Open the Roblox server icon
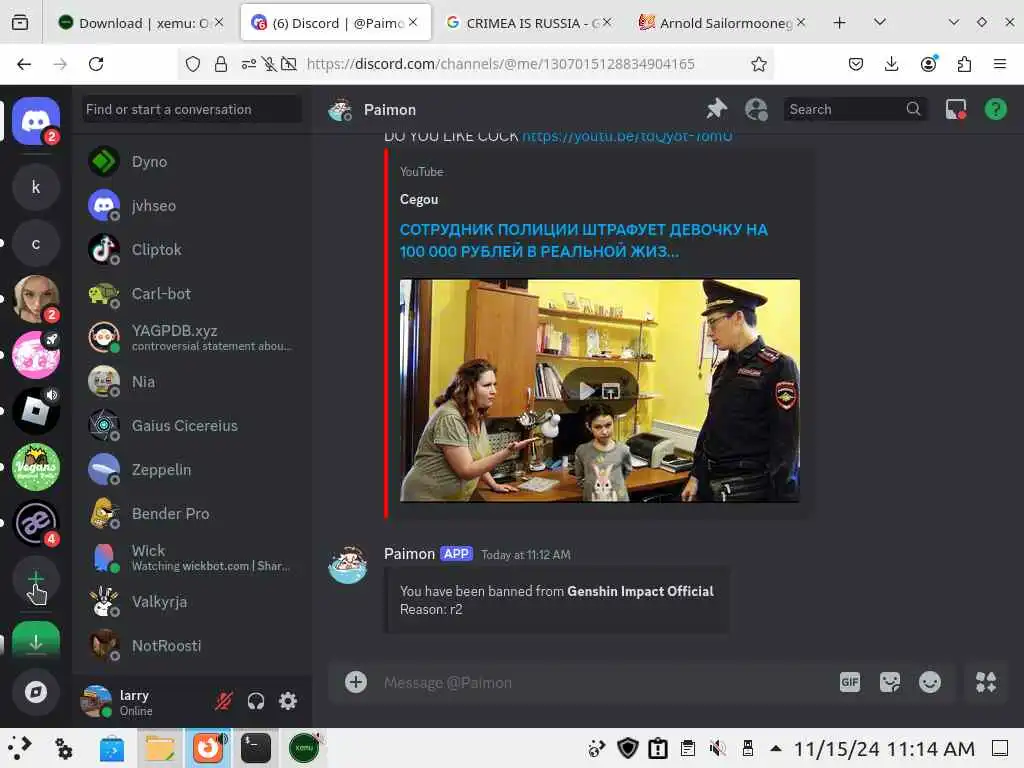 coord(36,411)
